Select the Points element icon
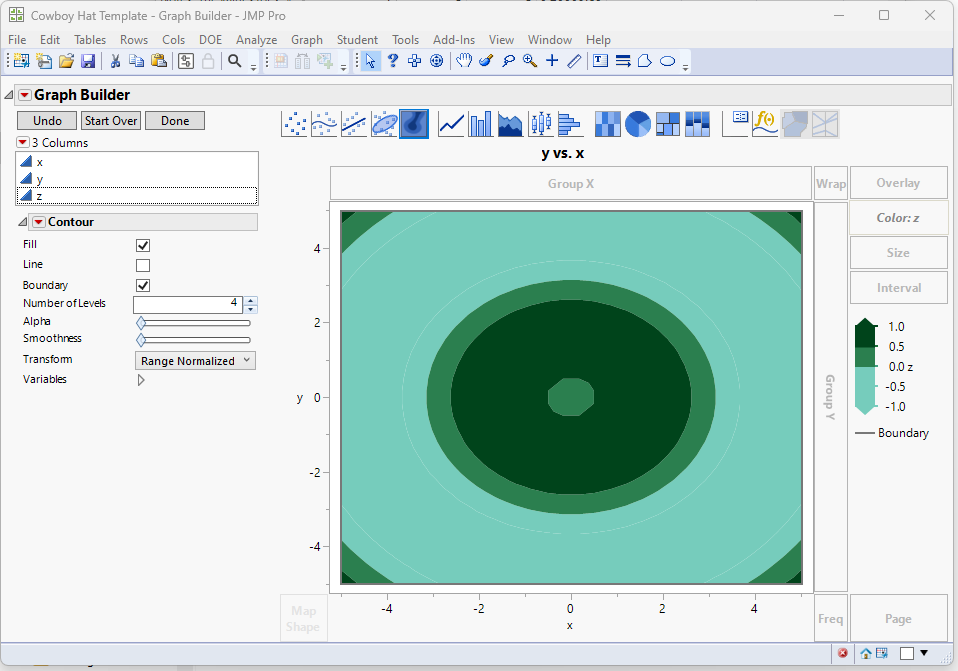The width and height of the screenshot is (958, 671). point(296,124)
